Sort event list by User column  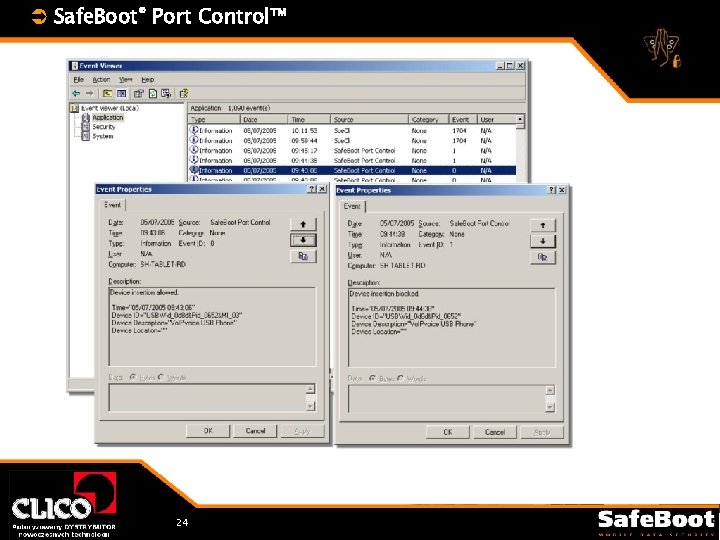click(496, 119)
